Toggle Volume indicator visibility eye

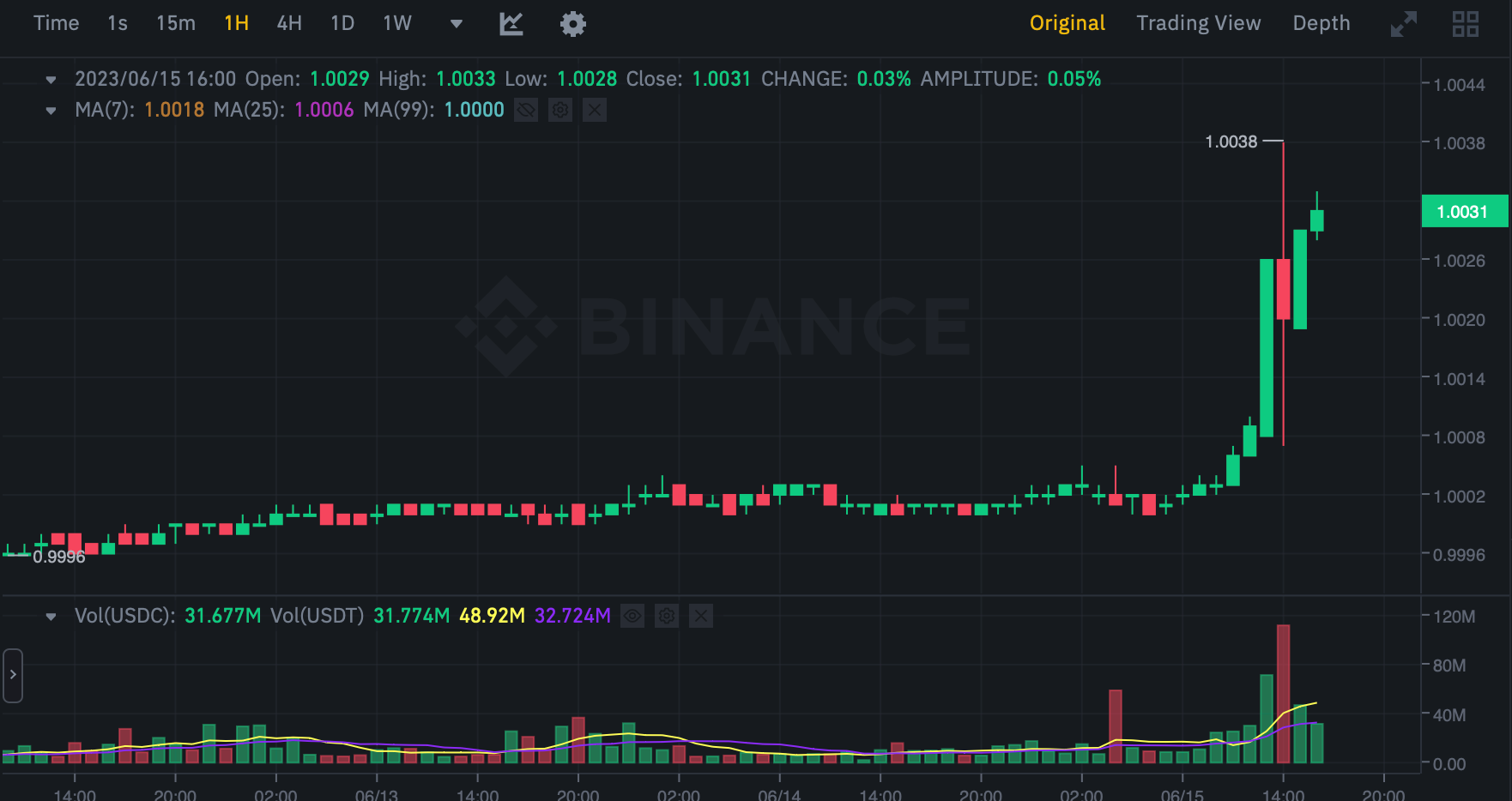[x=632, y=616]
